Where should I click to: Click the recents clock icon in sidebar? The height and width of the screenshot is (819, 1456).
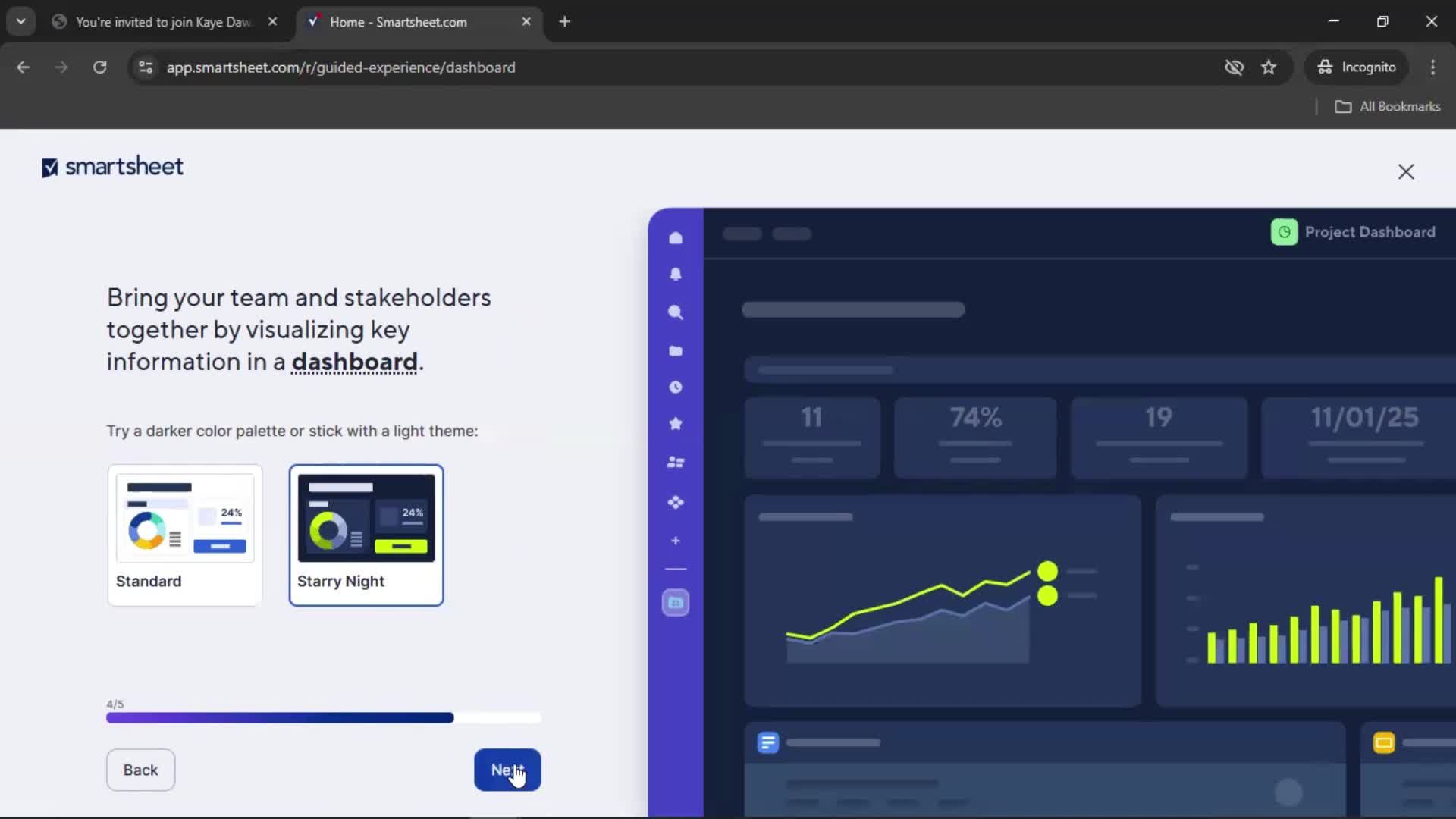point(676,388)
